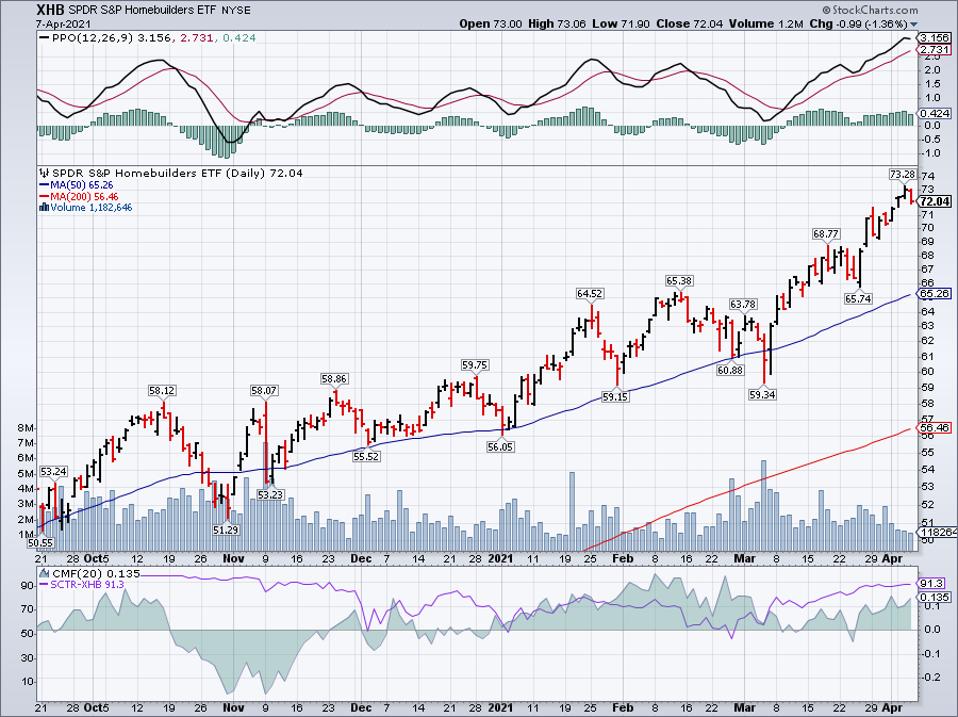Screen dimensions: 958x717
Task: Click the black line swatch before PPO(12,26,9)
Action: click(44, 38)
